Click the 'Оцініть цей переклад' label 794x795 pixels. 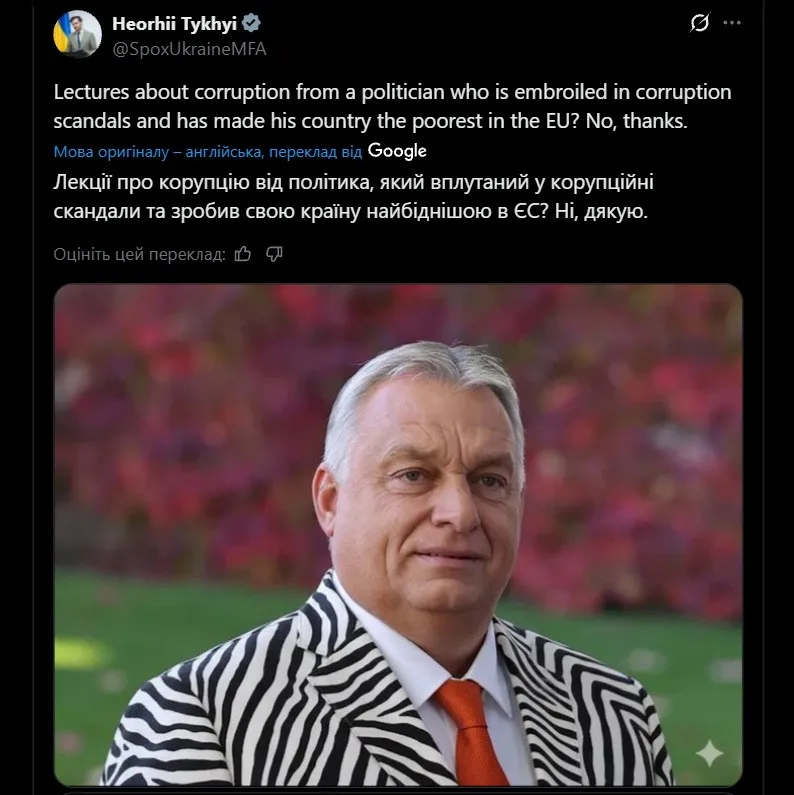(x=140, y=254)
